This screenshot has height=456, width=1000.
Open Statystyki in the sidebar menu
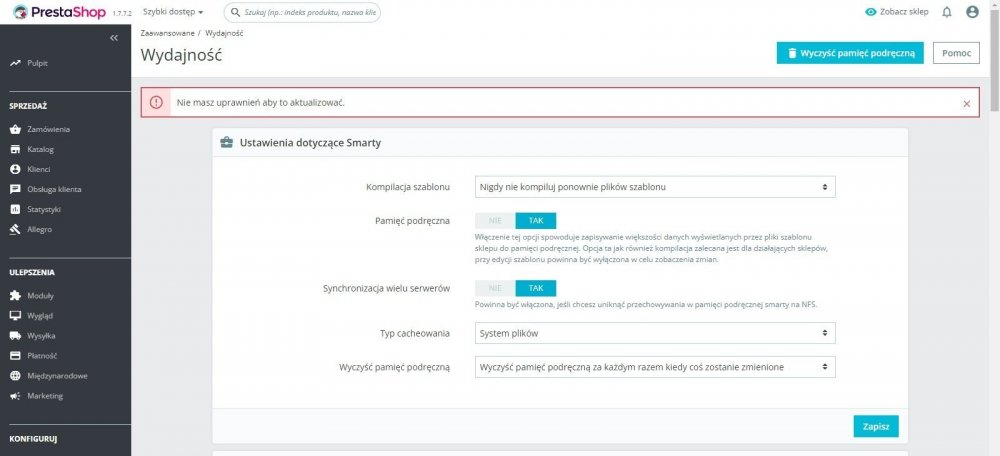pyautogui.click(x=45, y=209)
